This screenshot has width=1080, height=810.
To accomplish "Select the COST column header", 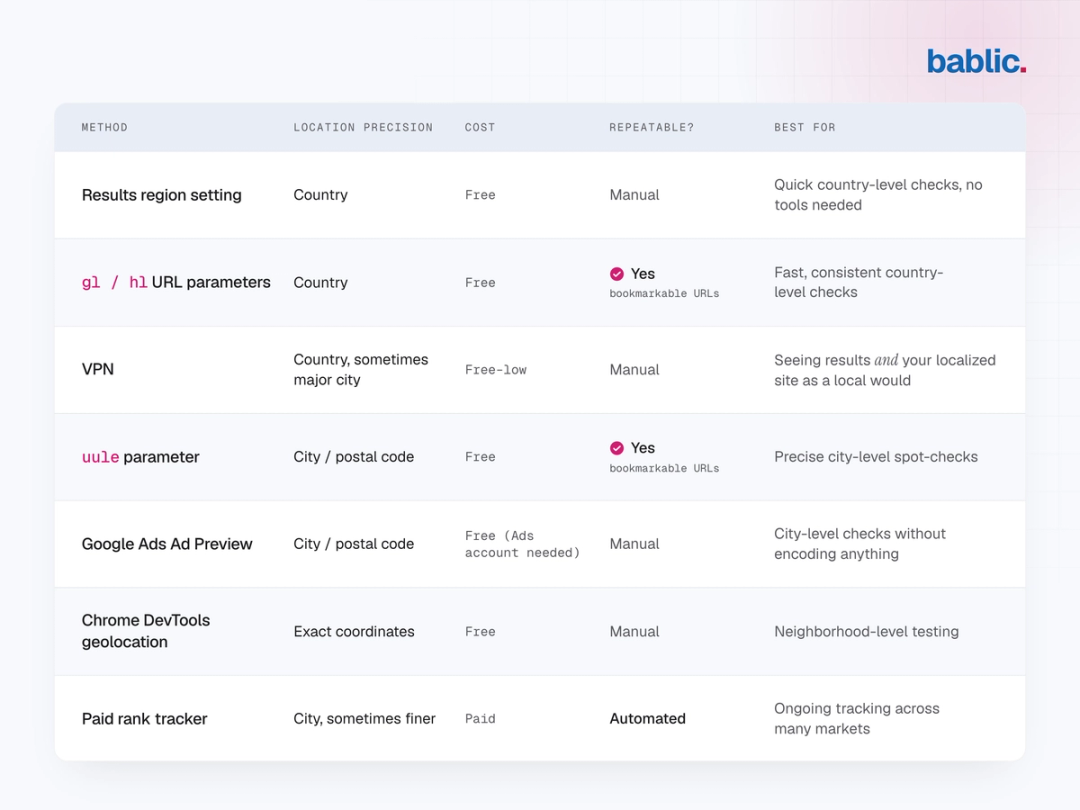I will (x=480, y=127).
